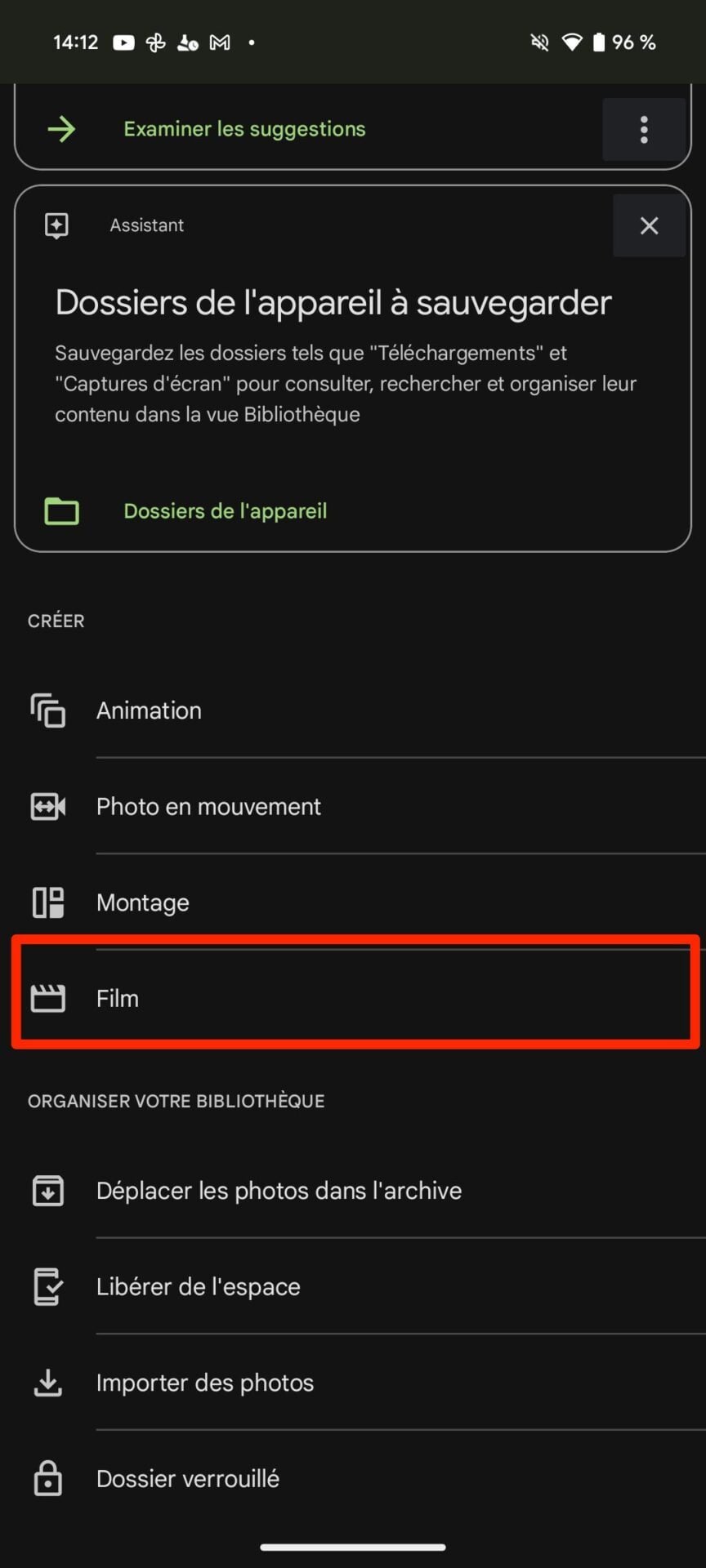Open Dossiers de l'appareil link
This screenshot has height=1568, width=706.
(225, 511)
